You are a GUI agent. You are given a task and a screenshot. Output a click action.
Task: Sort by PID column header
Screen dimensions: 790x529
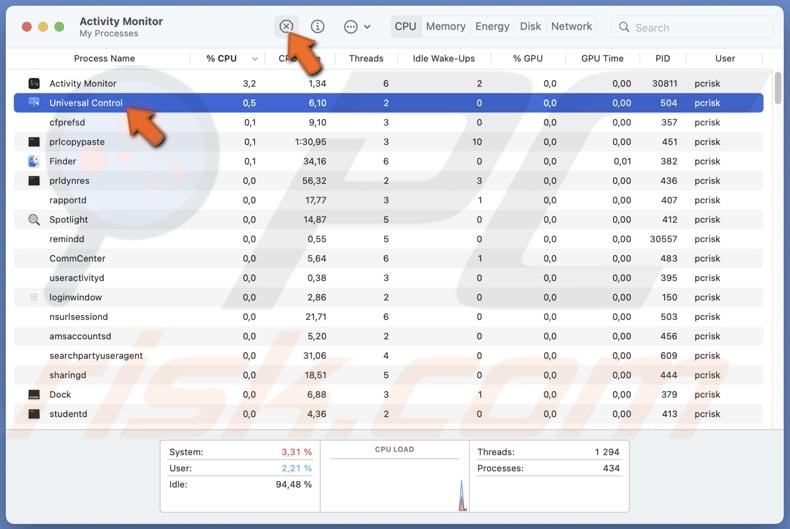tap(663, 58)
